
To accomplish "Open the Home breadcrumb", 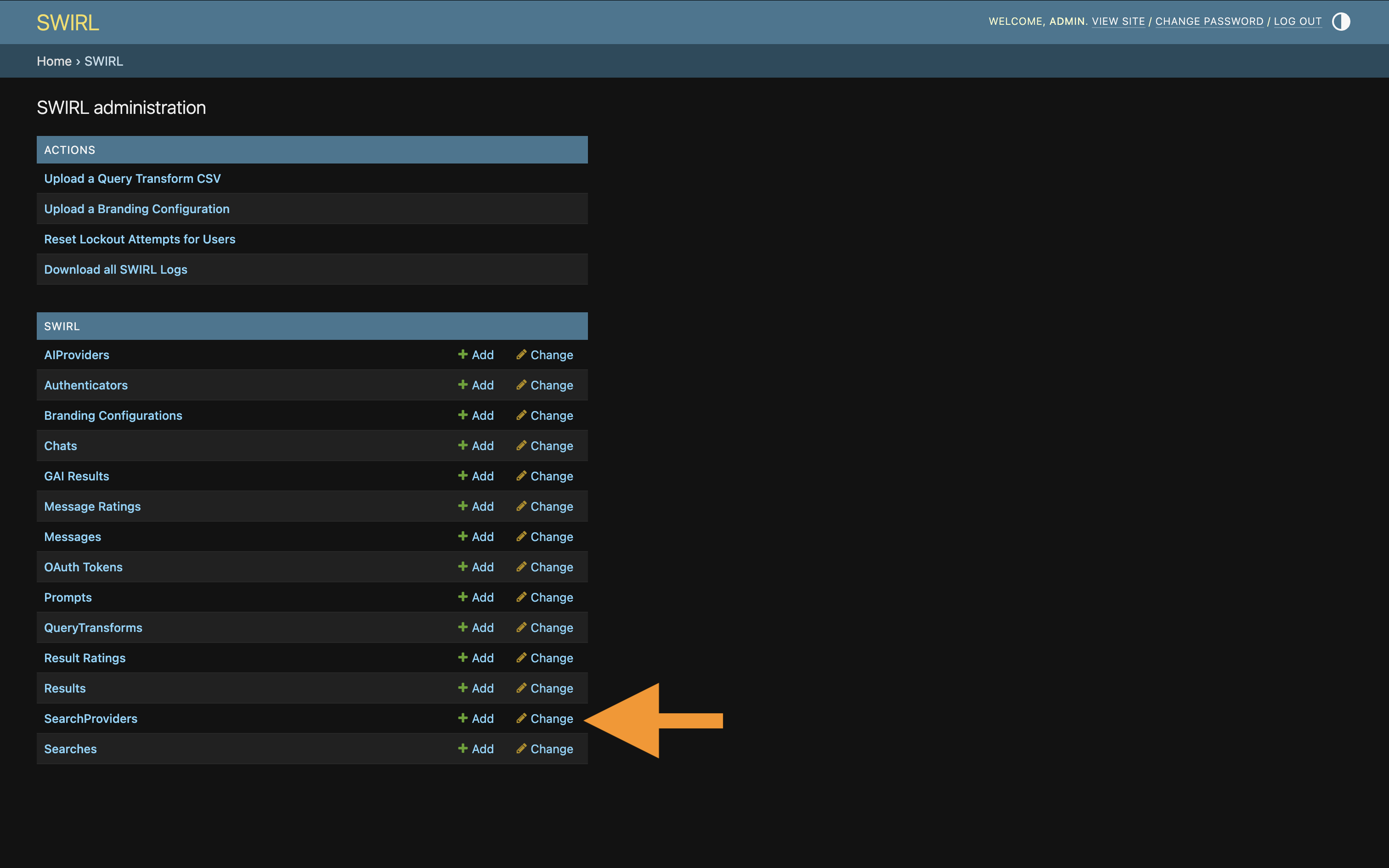I will pos(55,61).
